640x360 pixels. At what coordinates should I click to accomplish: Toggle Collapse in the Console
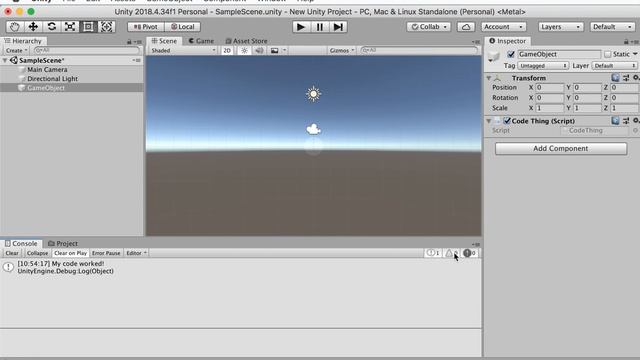pos(37,253)
